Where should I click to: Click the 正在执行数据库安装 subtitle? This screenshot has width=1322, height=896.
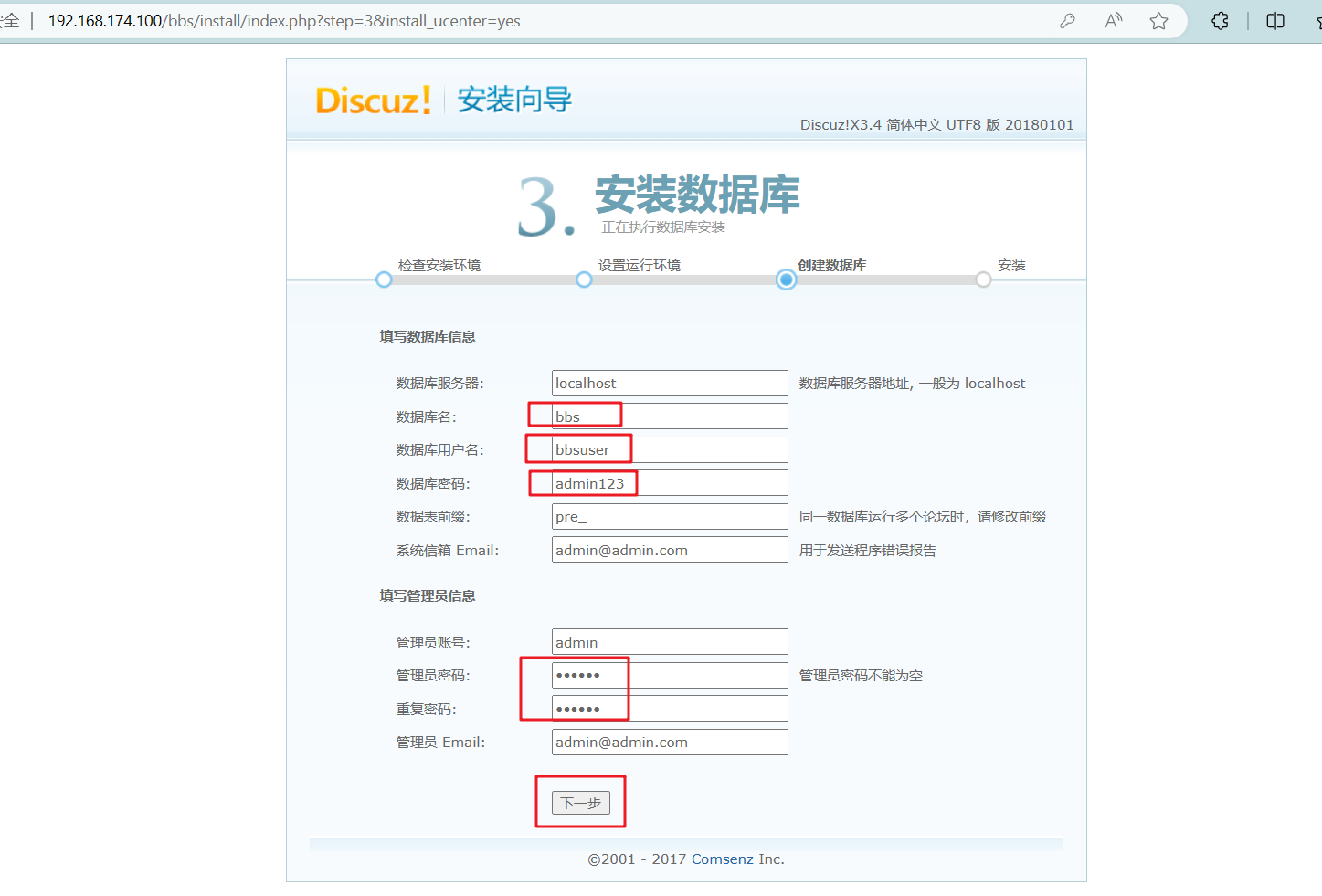coord(663,227)
